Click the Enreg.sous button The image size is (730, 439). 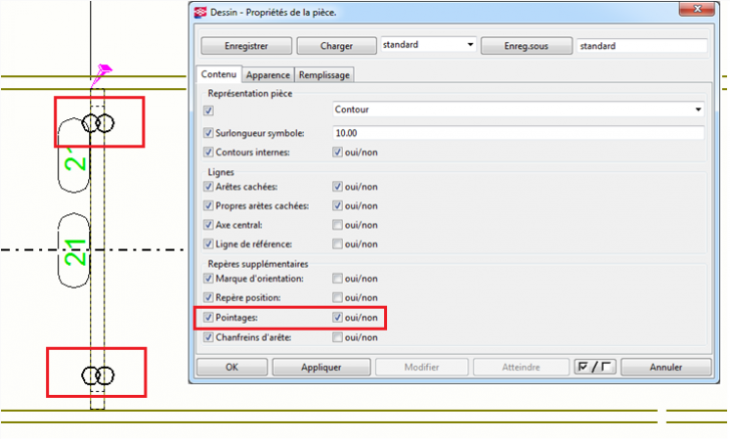526,46
